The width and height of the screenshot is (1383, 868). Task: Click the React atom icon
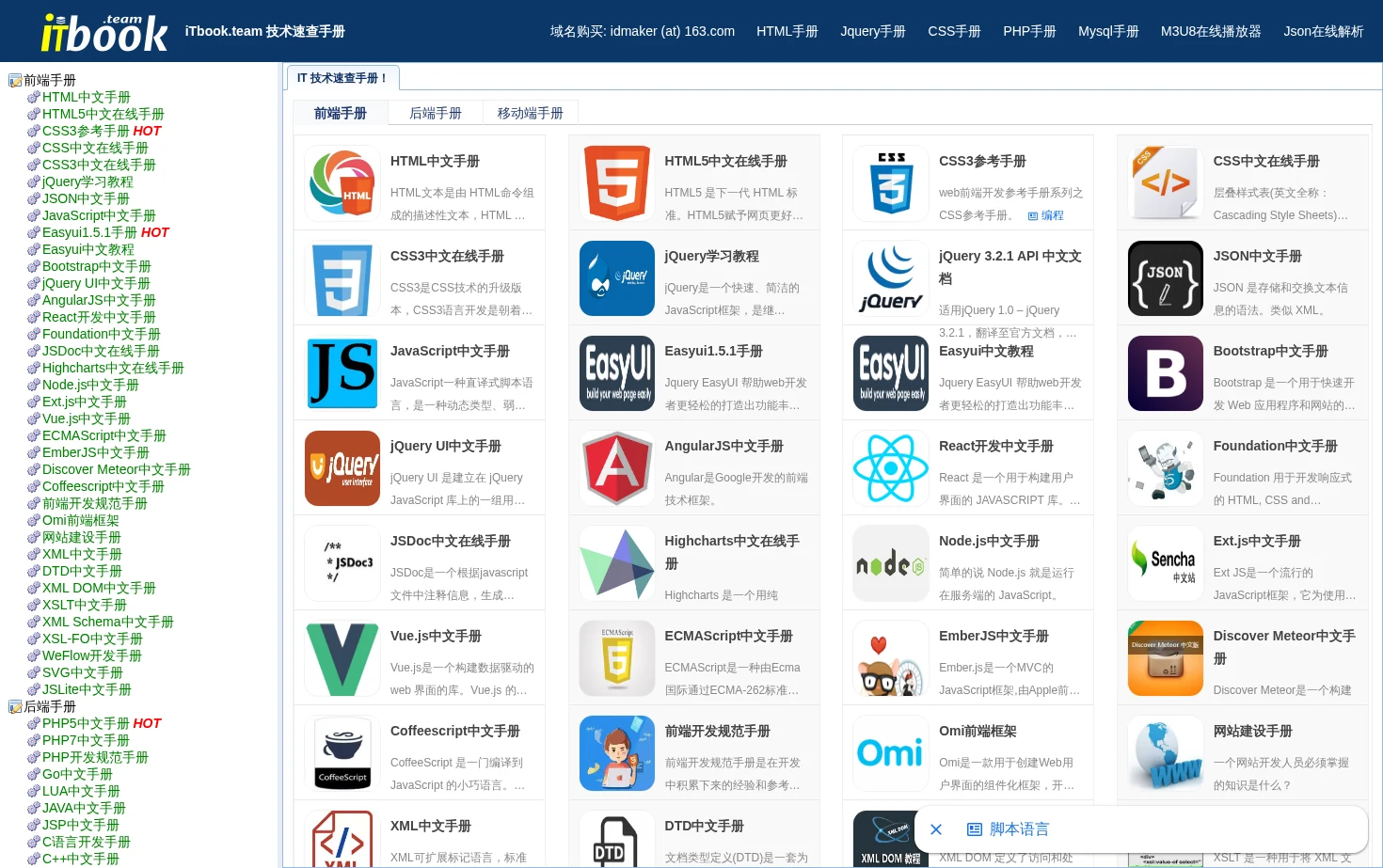pyautogui.click(x=891, y=468)
